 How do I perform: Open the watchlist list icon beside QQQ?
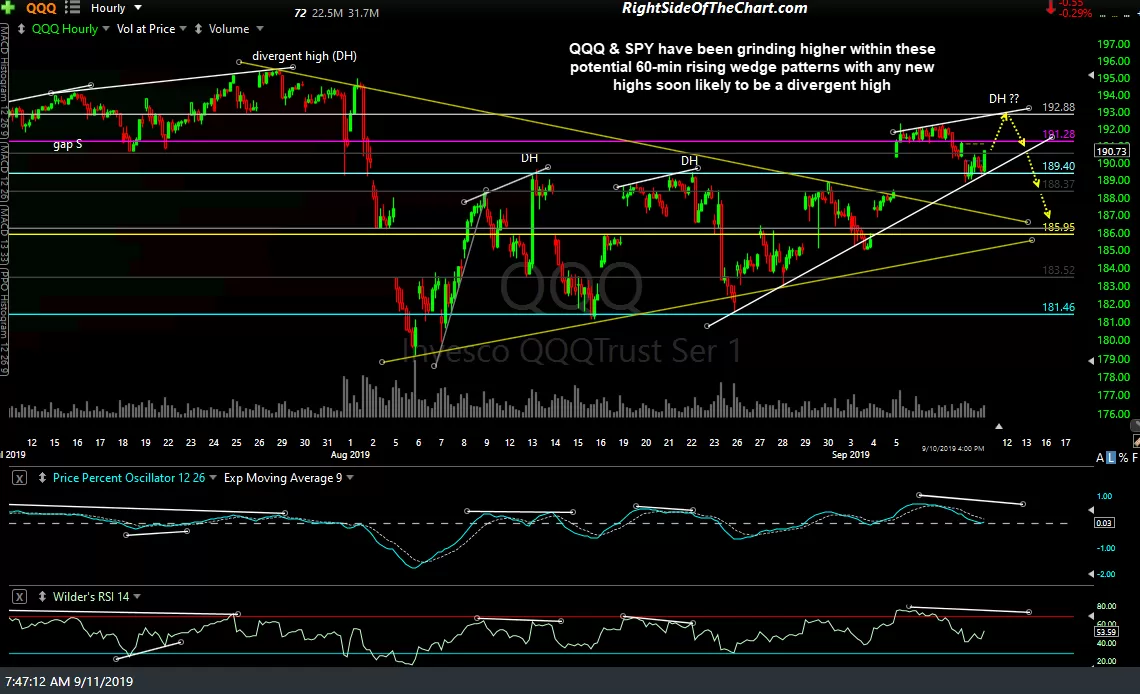(x=72, y=8)
